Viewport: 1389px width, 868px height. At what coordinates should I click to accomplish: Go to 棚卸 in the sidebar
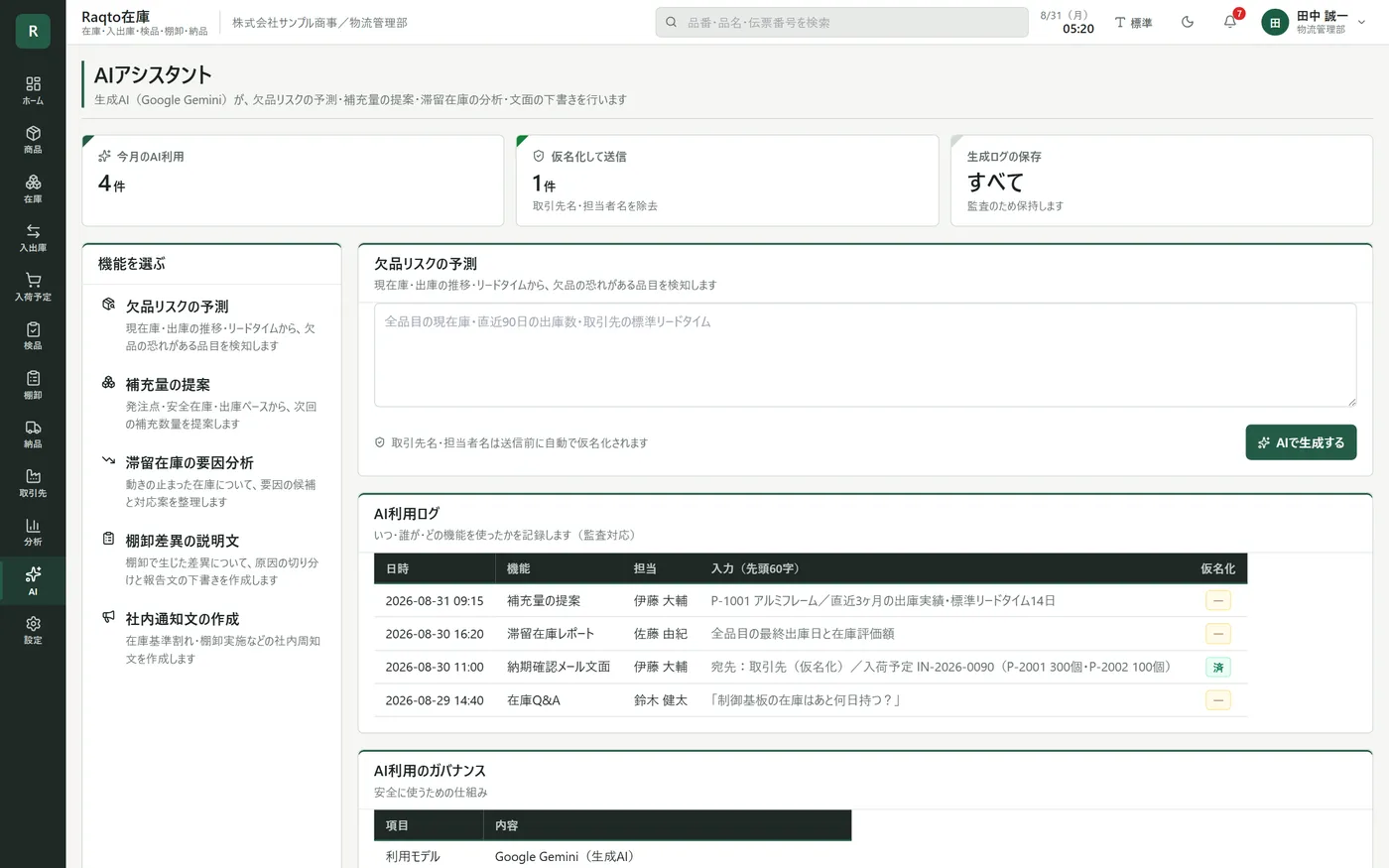pyautogui.click(x=33, y=385)
